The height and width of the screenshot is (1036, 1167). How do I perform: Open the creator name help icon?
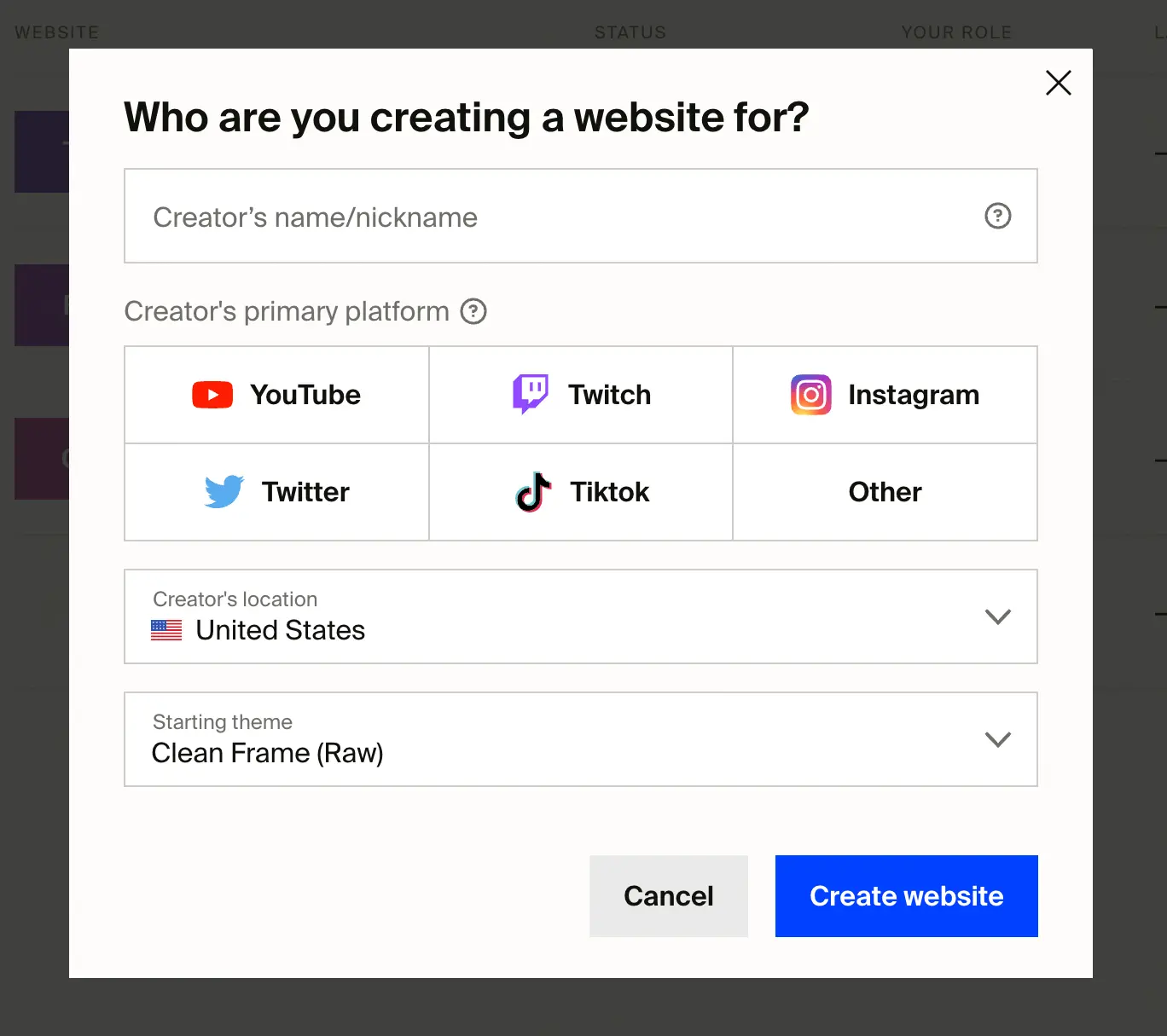pyautogui.click(x=998, y=216)
